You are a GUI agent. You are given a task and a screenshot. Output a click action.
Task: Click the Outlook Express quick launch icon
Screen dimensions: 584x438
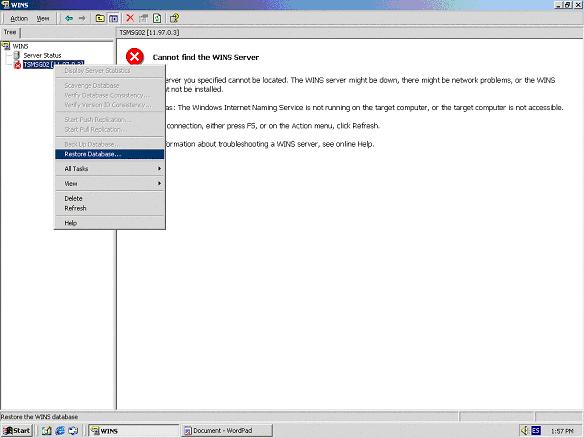coord(73,431)
